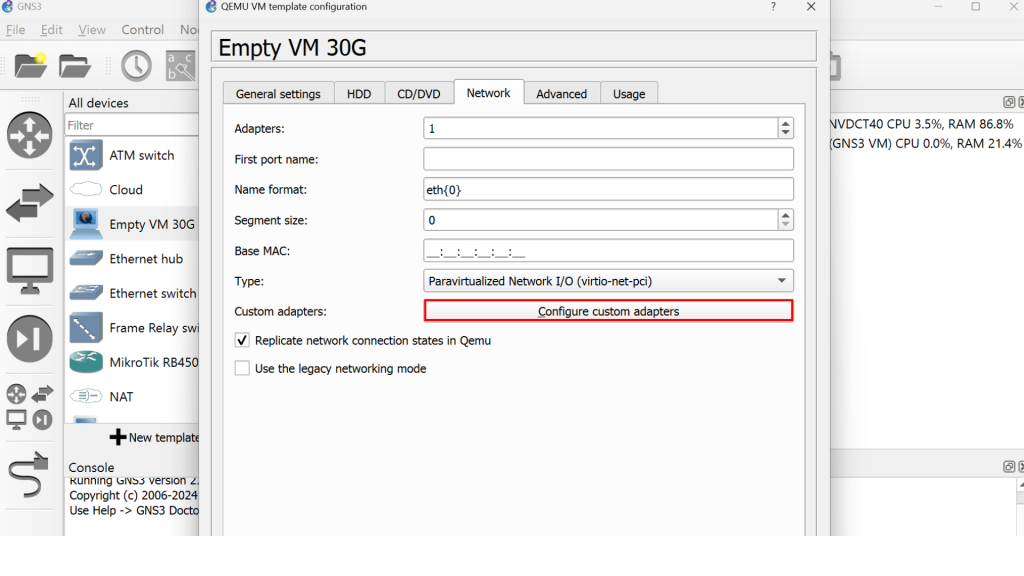Enable Use the legacy networking mode
Viewport: 1024px width, 576px height.
point(242,368)
